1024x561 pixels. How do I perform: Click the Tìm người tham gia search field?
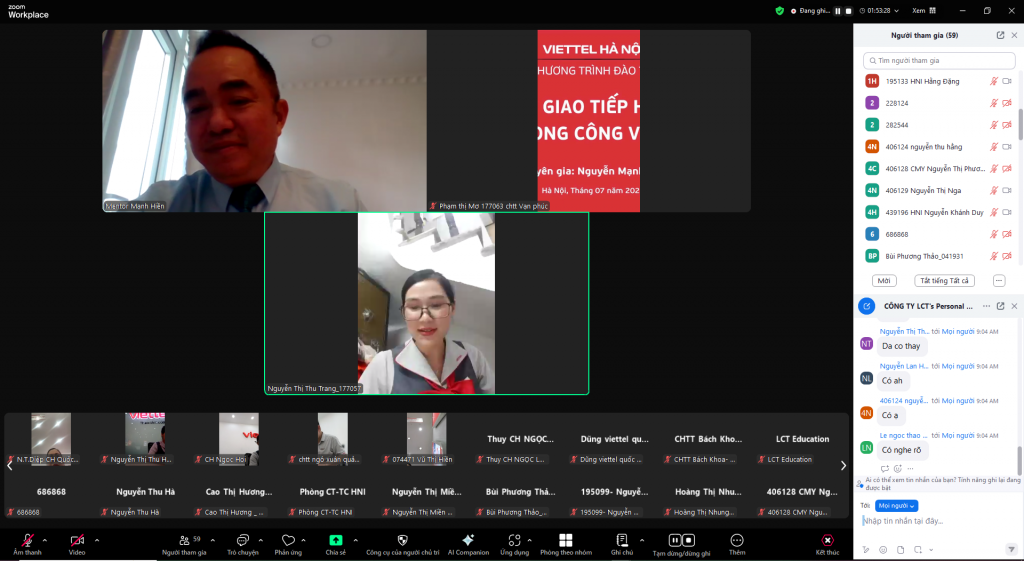939,61
